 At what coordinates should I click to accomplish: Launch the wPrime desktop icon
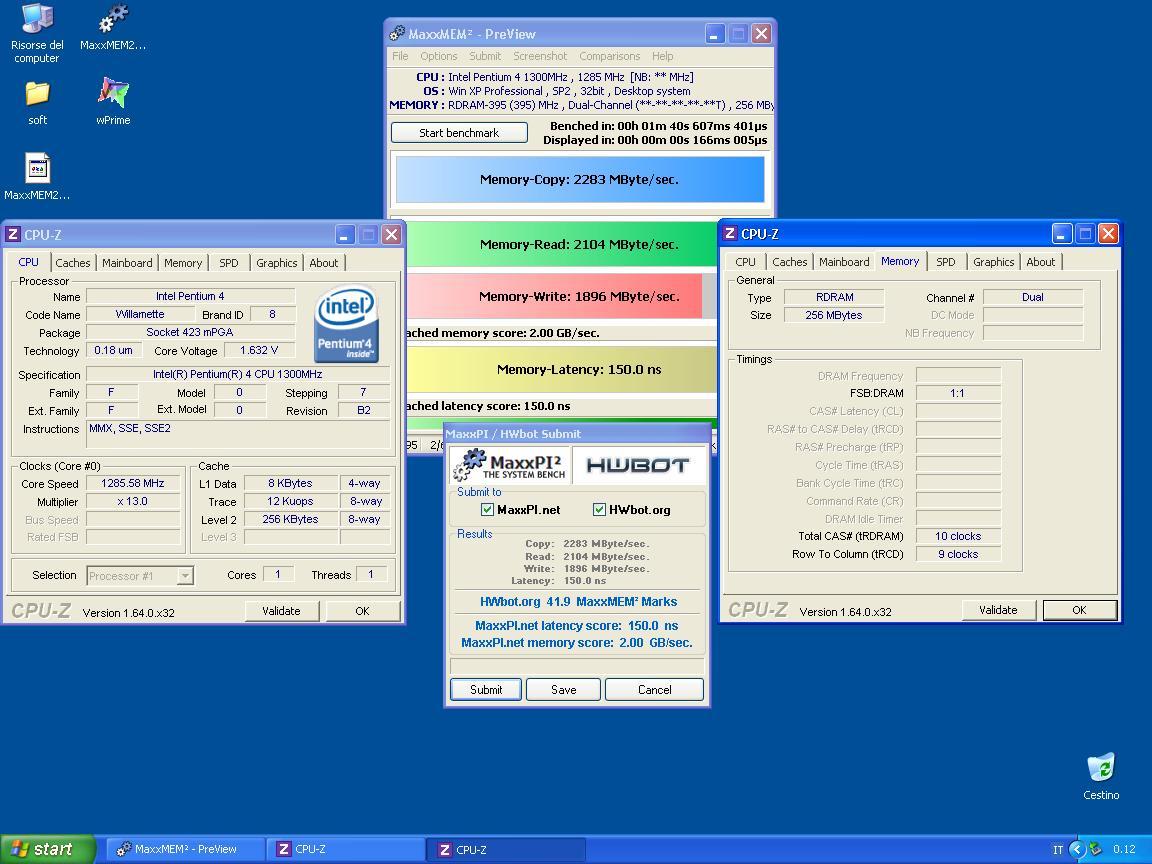[x=113, y=101]
